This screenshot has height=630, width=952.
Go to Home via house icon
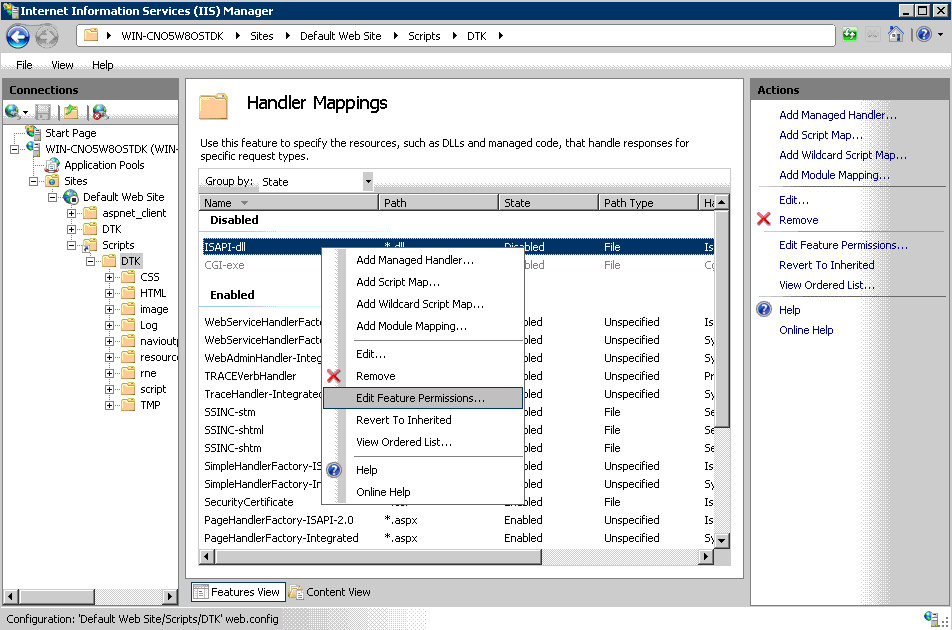(896, 35)
